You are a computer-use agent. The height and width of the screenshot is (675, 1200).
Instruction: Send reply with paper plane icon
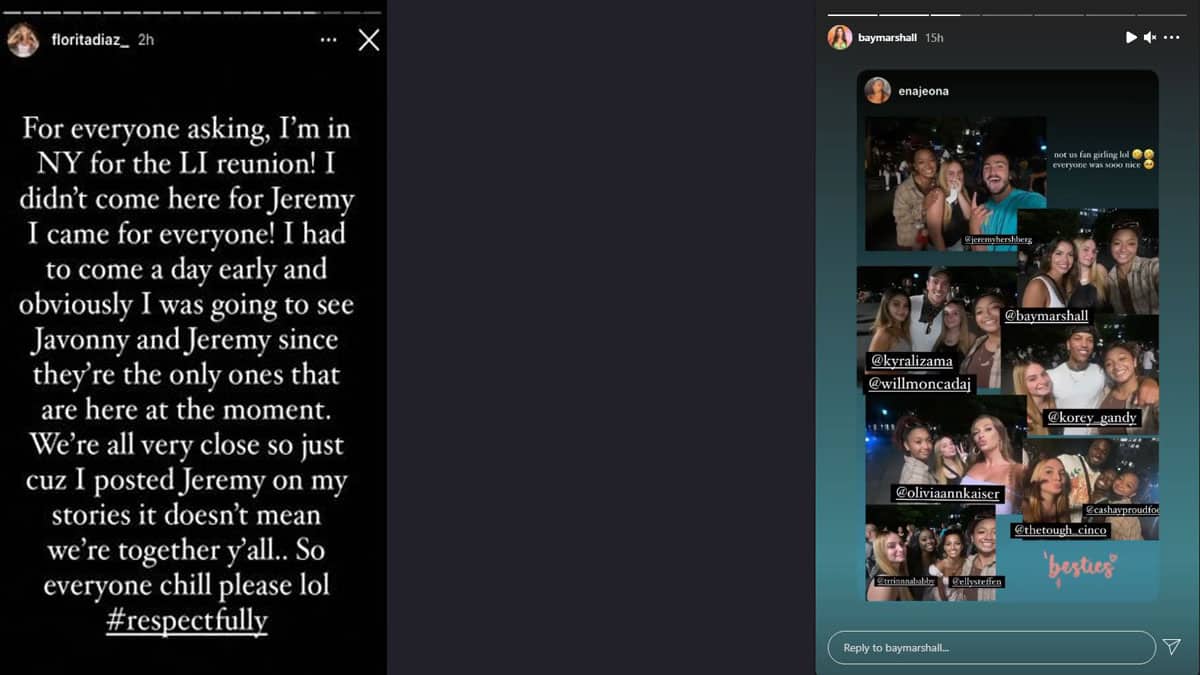[1172, 647]
